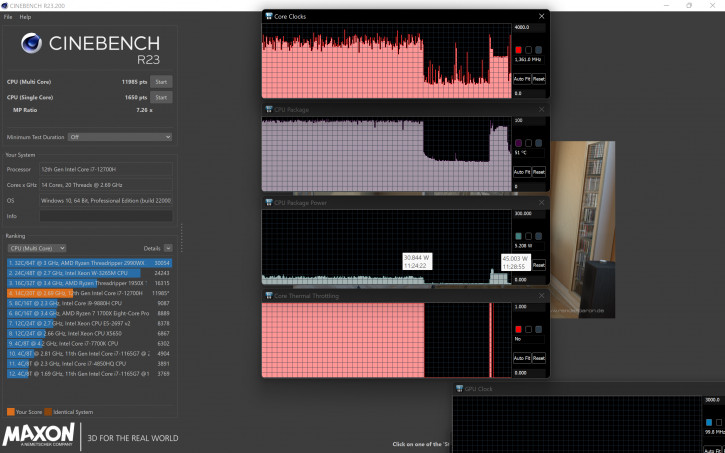Click the 30.844 W tooltip in power graph
The height and width of the screenshot is (453, 725).
(x=417, y=262)
